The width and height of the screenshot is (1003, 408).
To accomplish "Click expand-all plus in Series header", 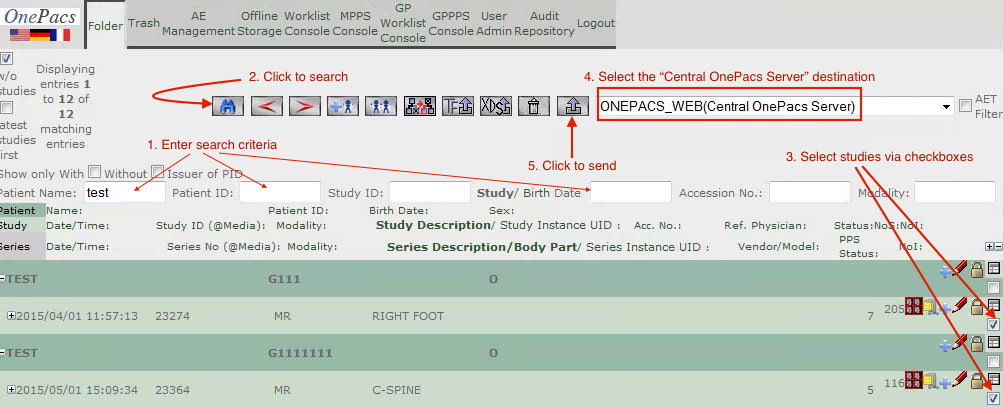I will click(x=990, y=247).
